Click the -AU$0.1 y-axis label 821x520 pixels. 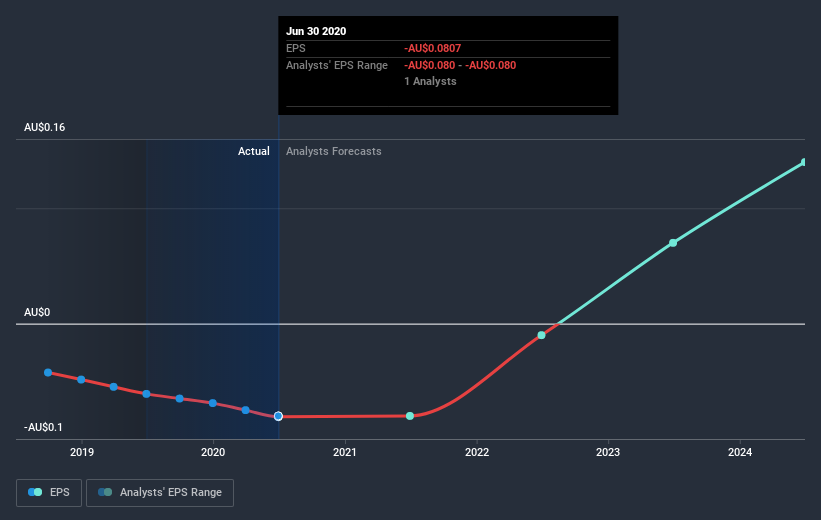tap(43, 427)
